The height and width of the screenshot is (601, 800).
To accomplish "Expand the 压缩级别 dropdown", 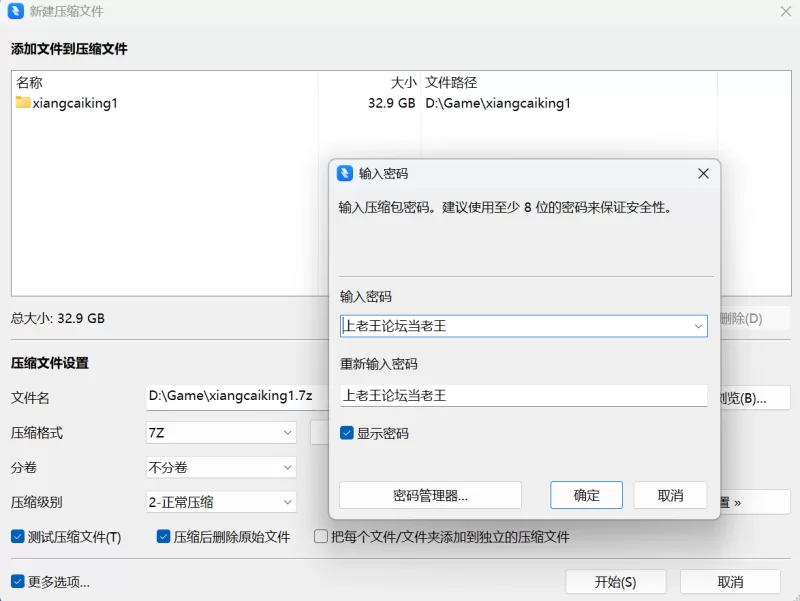I will [x=221, y=502].
